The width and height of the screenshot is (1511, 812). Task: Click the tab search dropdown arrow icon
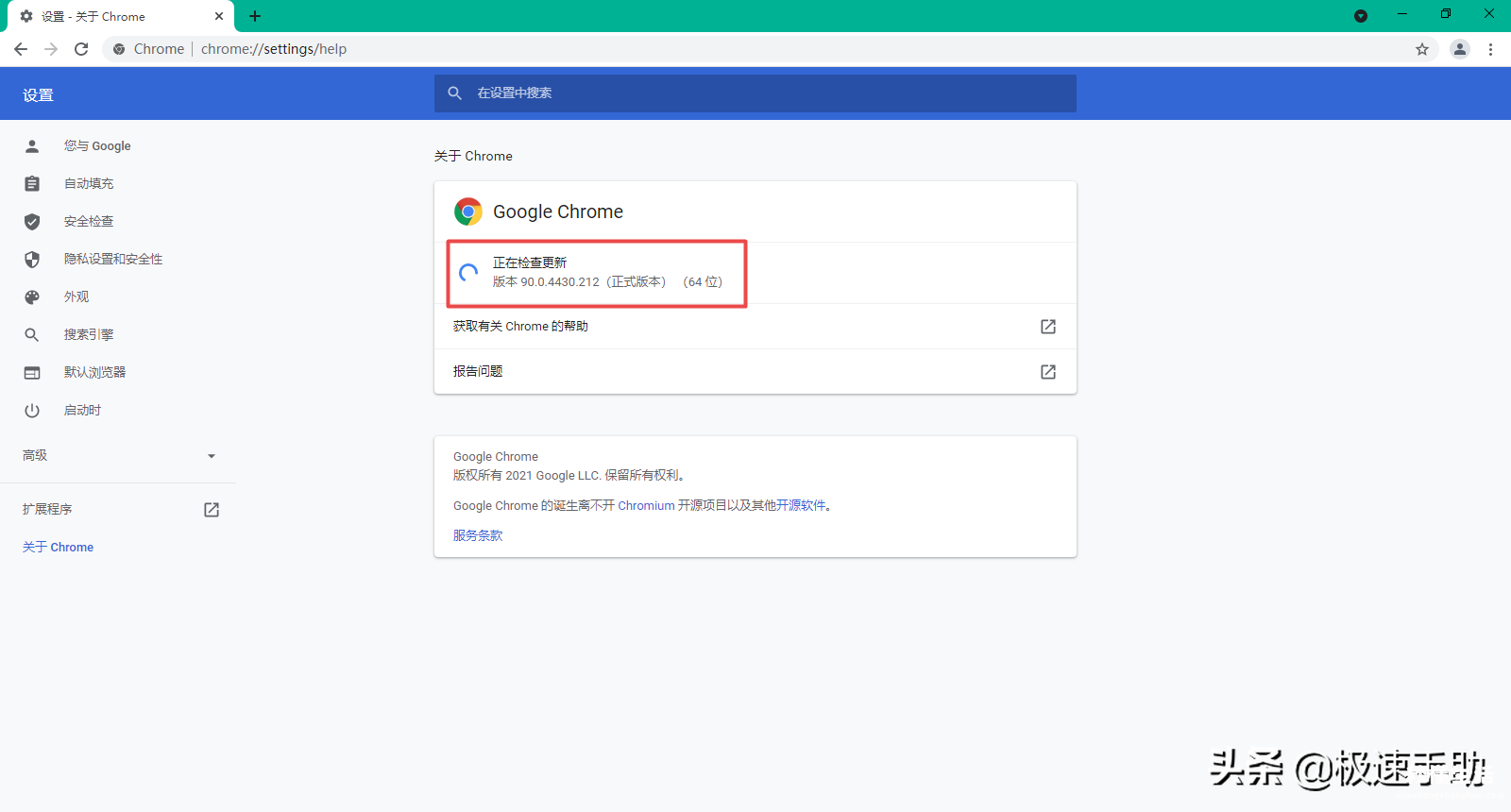tap(1361, 16)
